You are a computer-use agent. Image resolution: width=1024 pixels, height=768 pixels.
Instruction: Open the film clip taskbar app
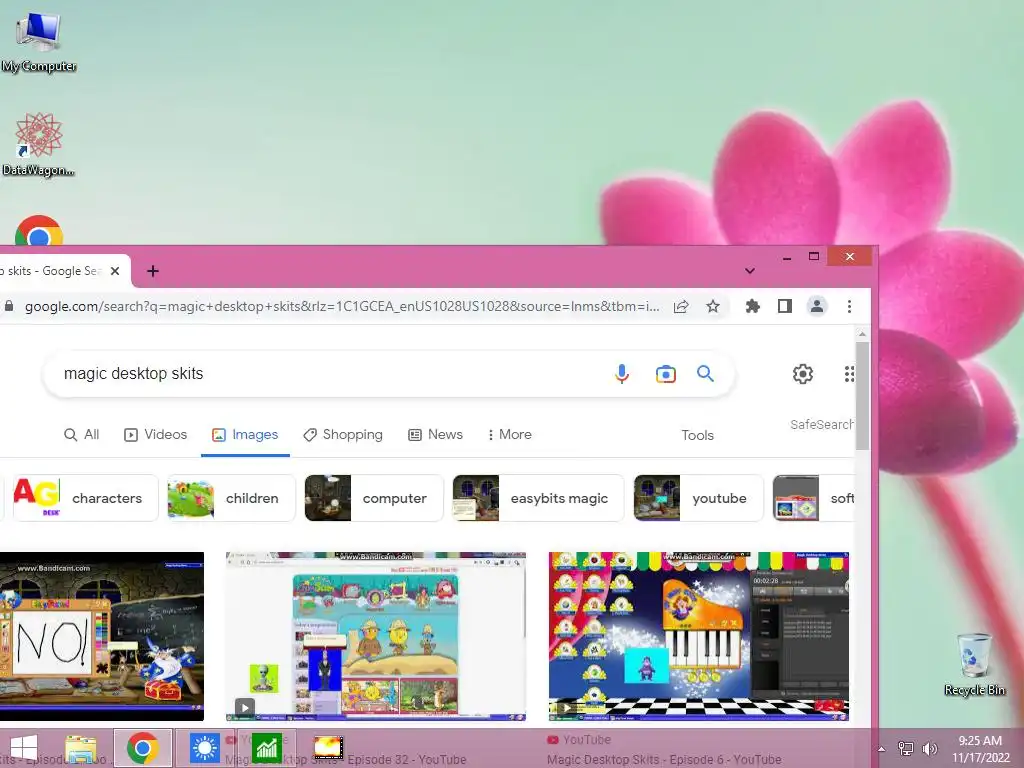tap(328, 748)
